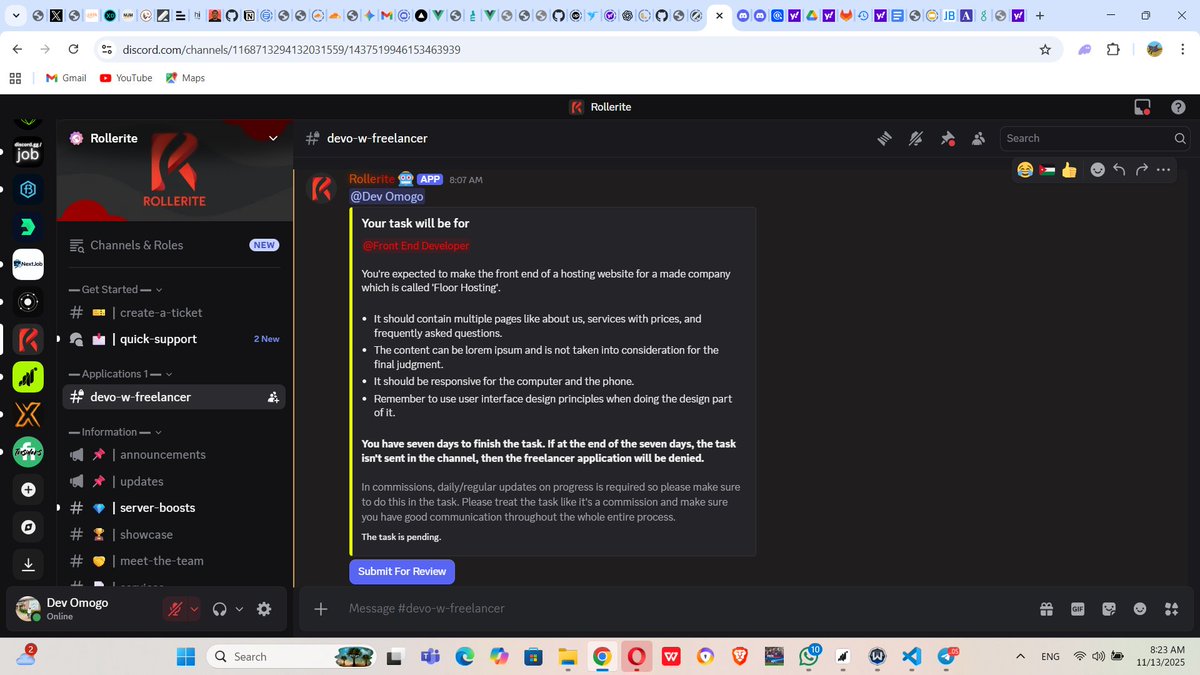Open Add Reaction emoji picker on message
The width and height of the screenshot is (1200, 675).
1097,170
